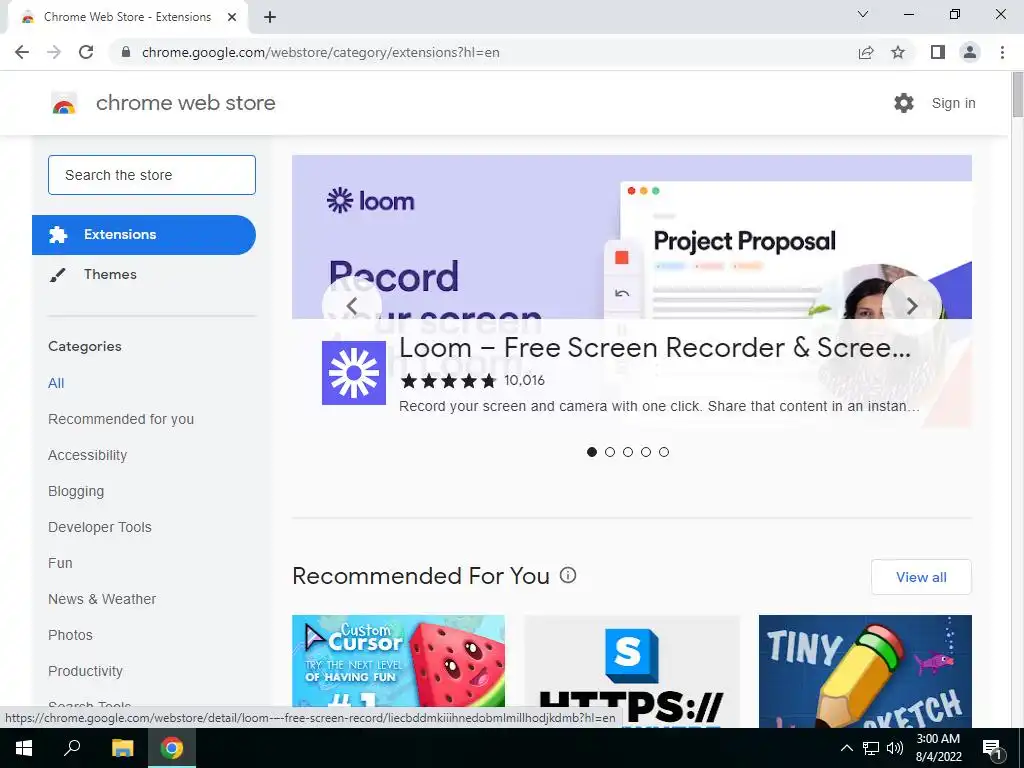The image size is (1024, 768).
Task: Select the fourth carousel dot
Action: pos(646,452)
